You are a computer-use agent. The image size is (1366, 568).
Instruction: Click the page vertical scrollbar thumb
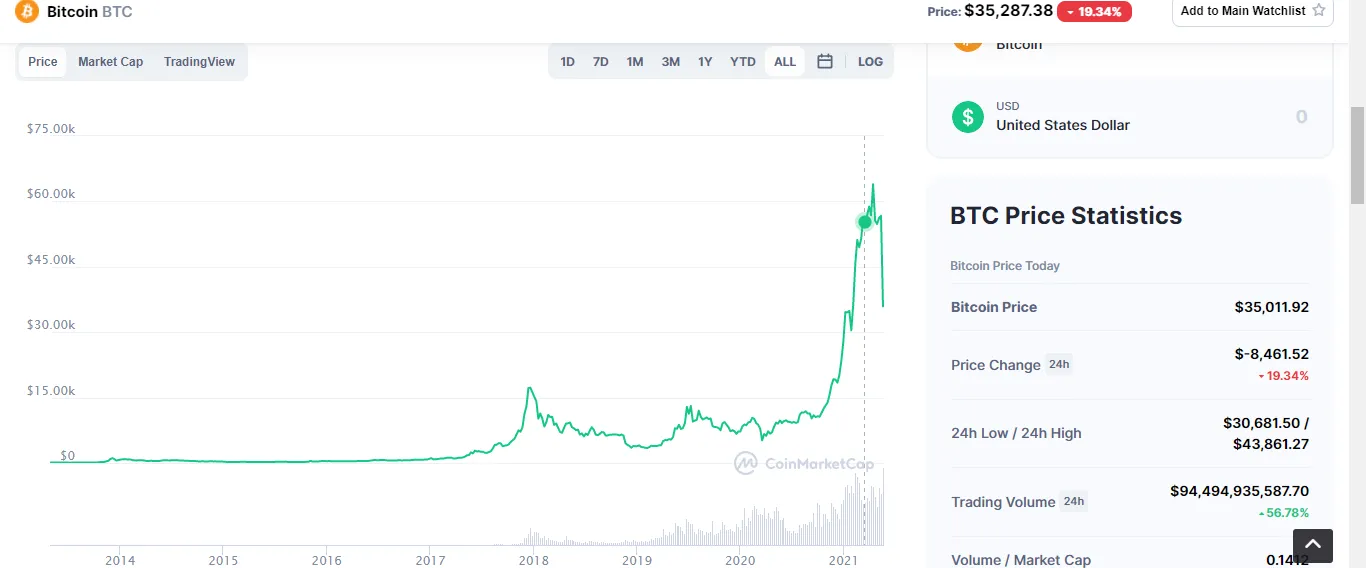point(1357,155)
